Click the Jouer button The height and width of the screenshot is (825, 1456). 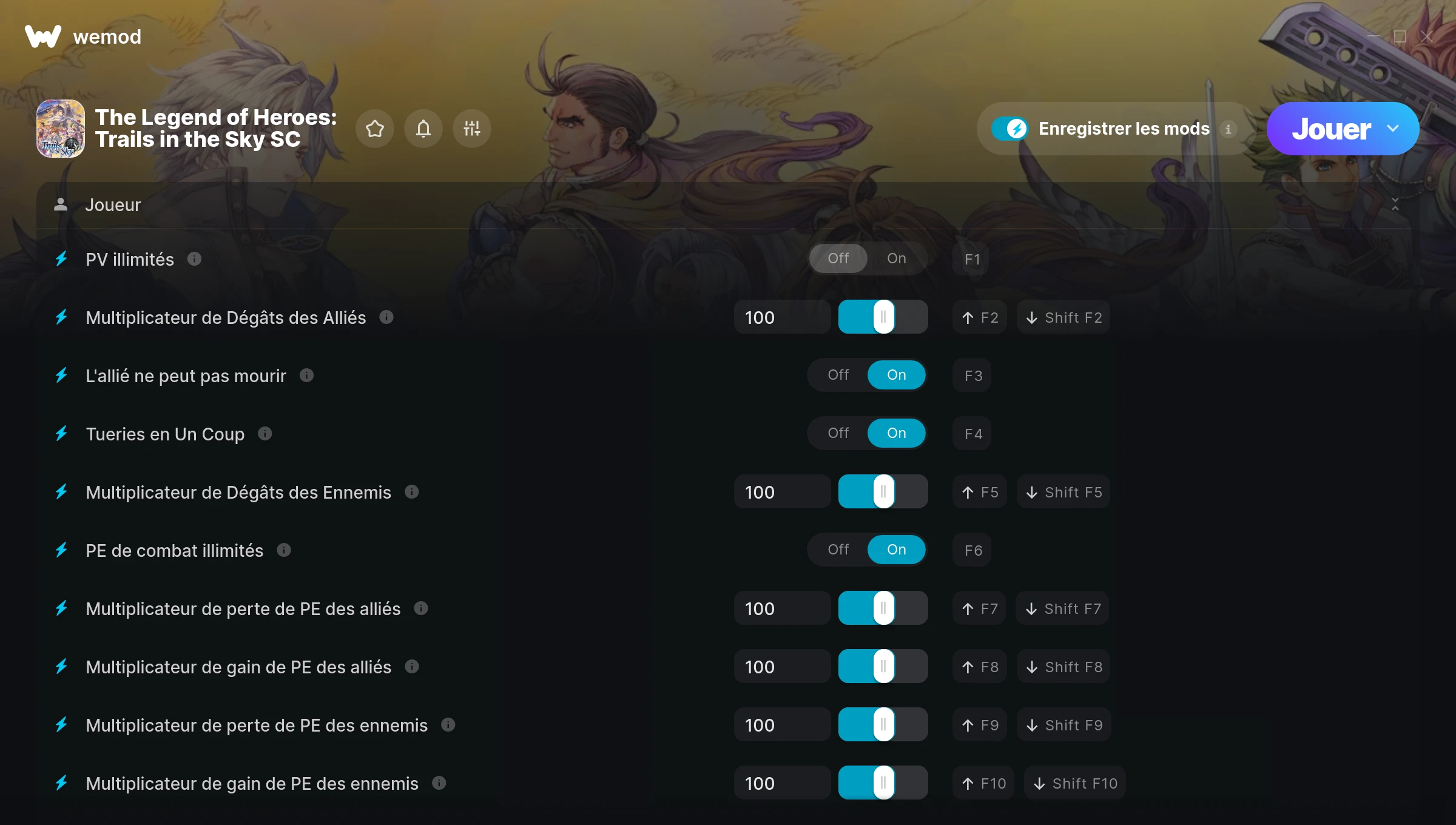coord(1332,129)
